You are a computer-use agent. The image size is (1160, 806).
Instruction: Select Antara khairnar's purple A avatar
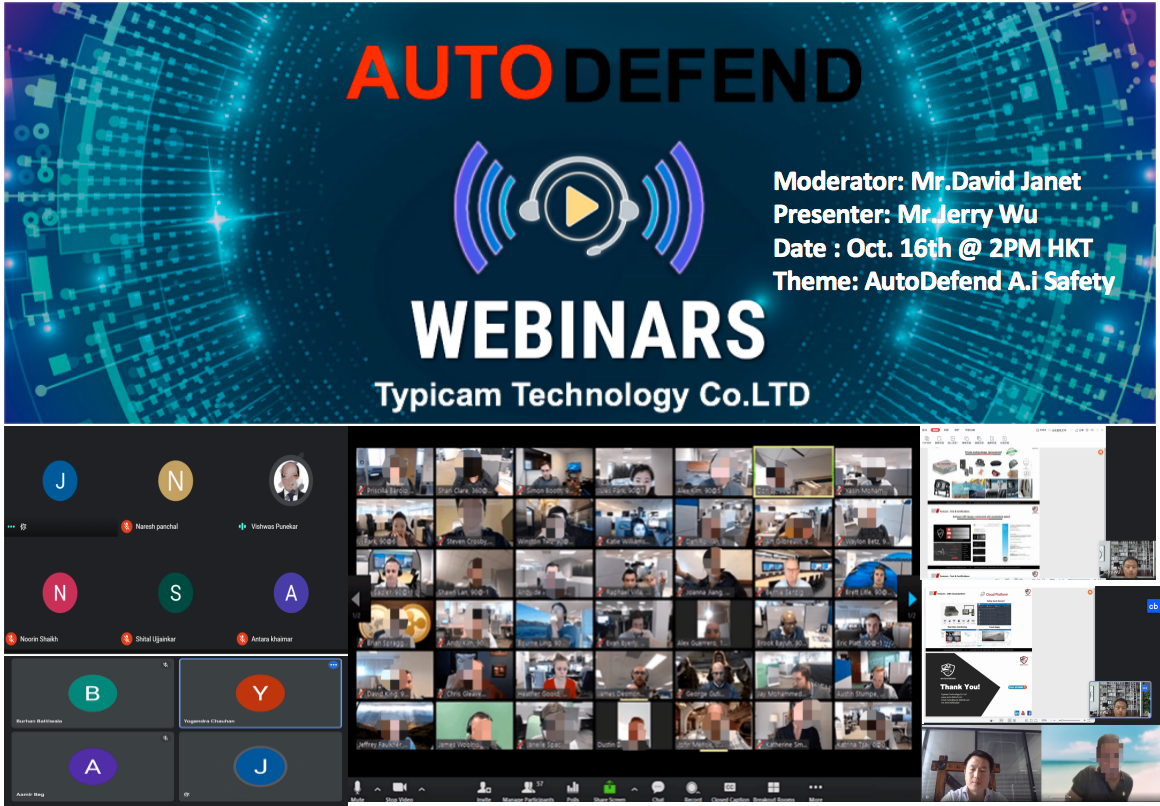(291, 593)
